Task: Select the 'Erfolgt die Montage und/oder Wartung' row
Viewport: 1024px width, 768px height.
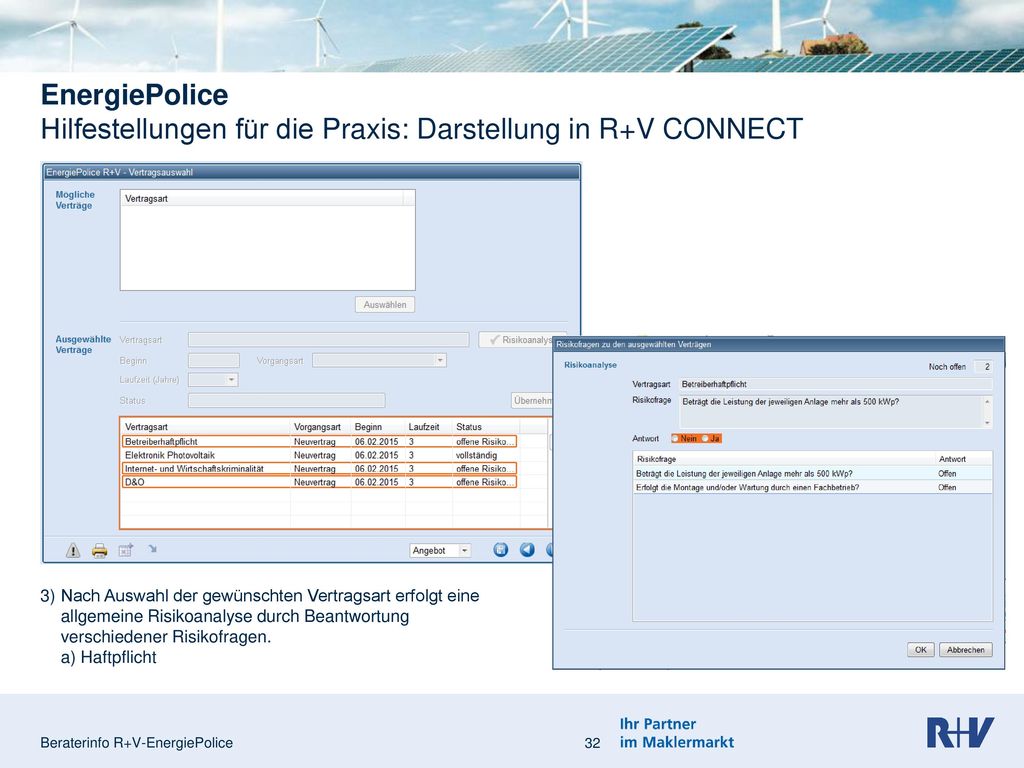Action: point(813,487)
